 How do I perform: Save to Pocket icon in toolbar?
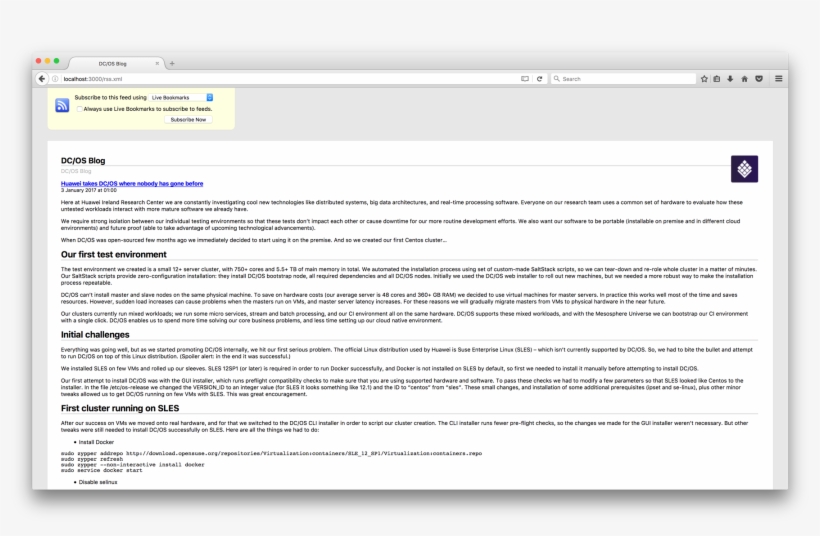pos(759,79)
